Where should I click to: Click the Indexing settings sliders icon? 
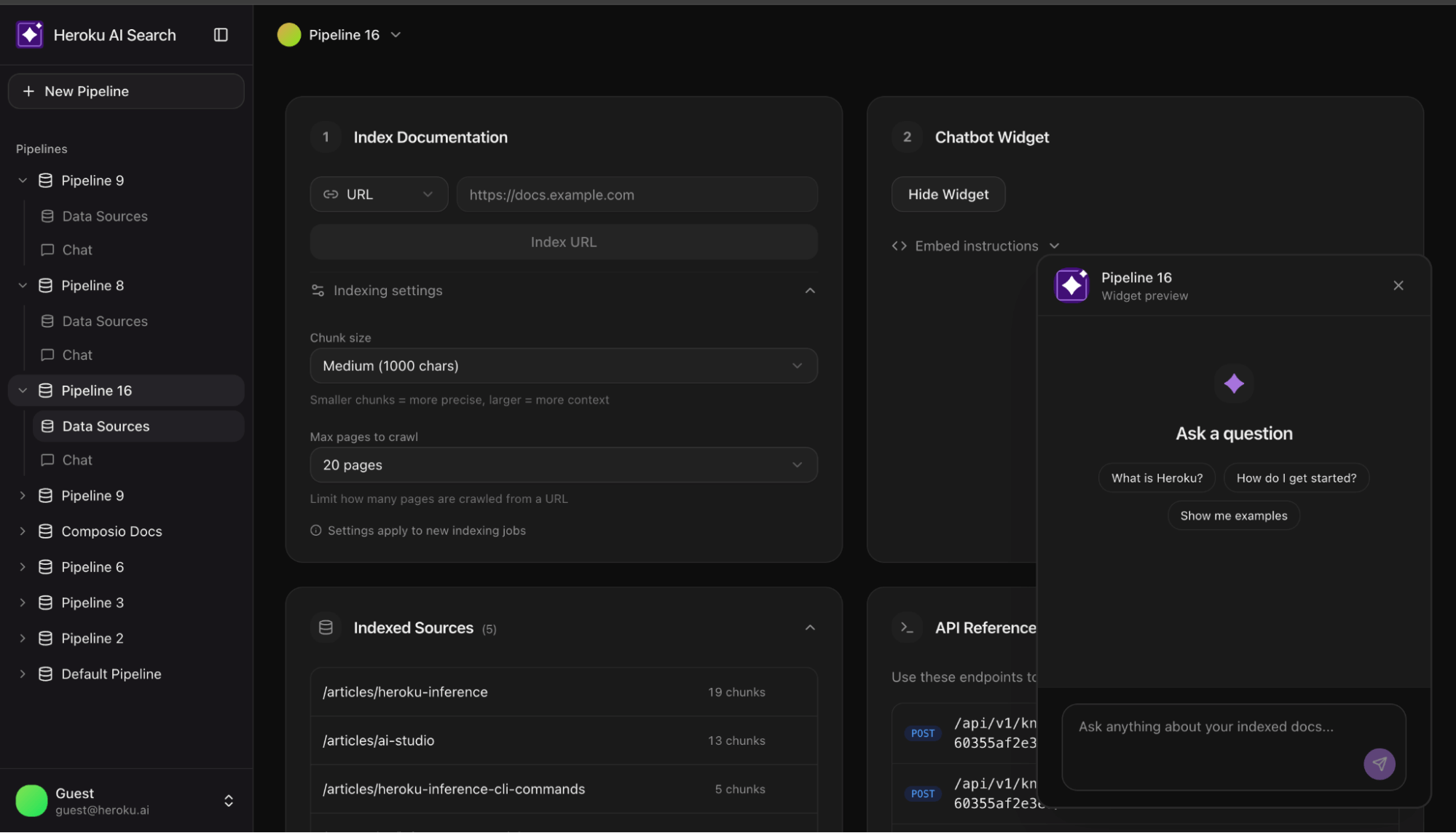point(317,290)
